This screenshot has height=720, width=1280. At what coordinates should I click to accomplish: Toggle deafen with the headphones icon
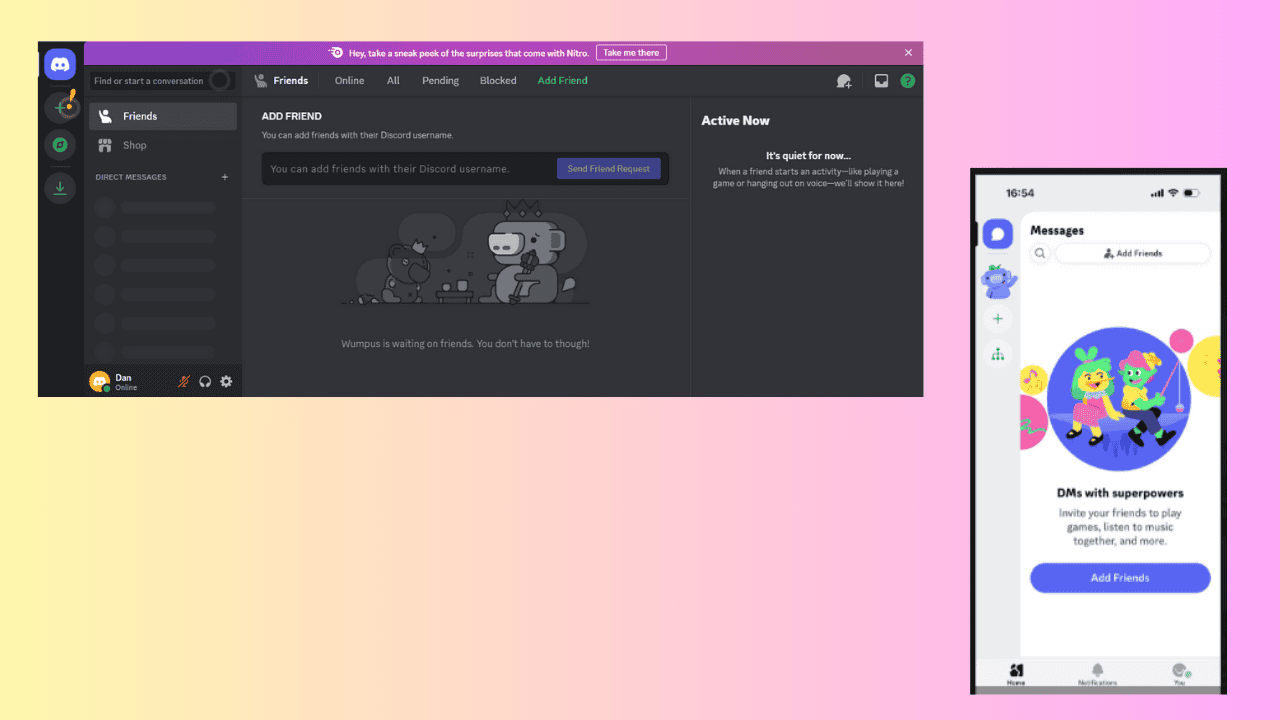tap(204, 381)
